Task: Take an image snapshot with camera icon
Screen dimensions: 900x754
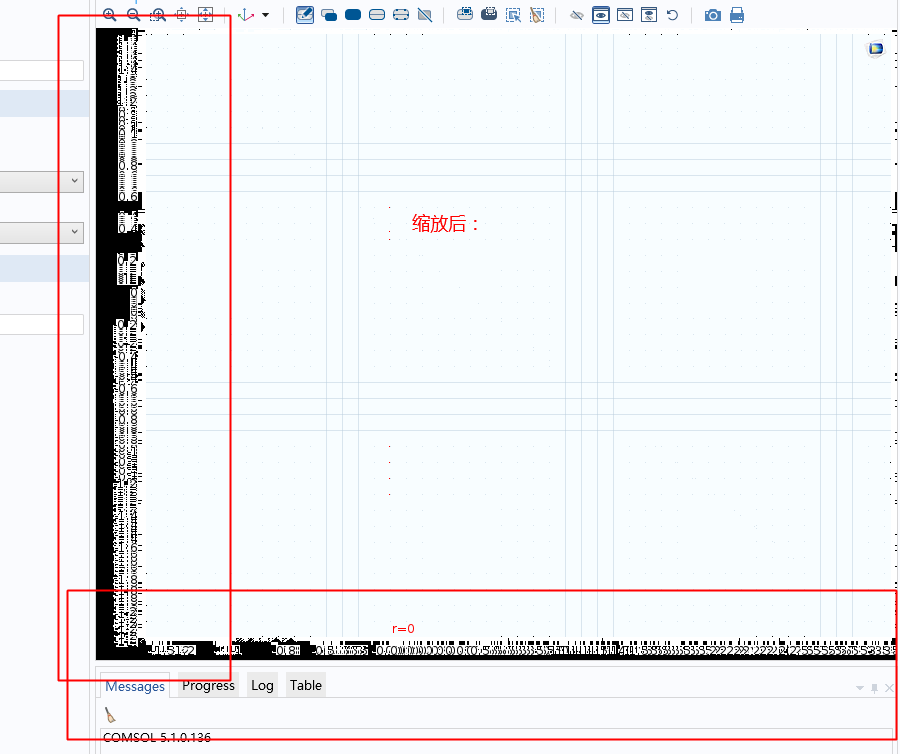Action: coord(712,15)
